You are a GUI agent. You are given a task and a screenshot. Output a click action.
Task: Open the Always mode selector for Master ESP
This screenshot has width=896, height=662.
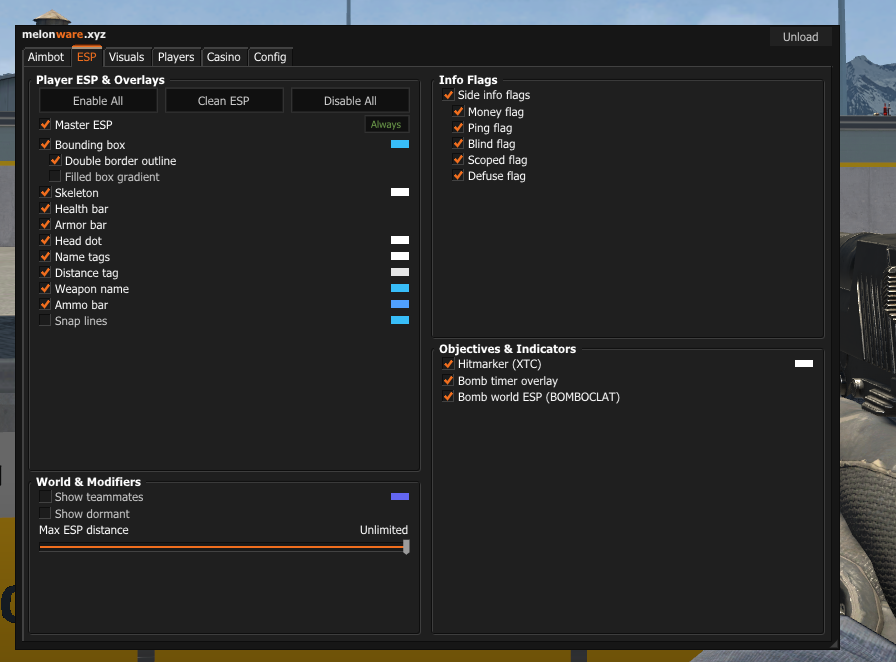point(386,125)
